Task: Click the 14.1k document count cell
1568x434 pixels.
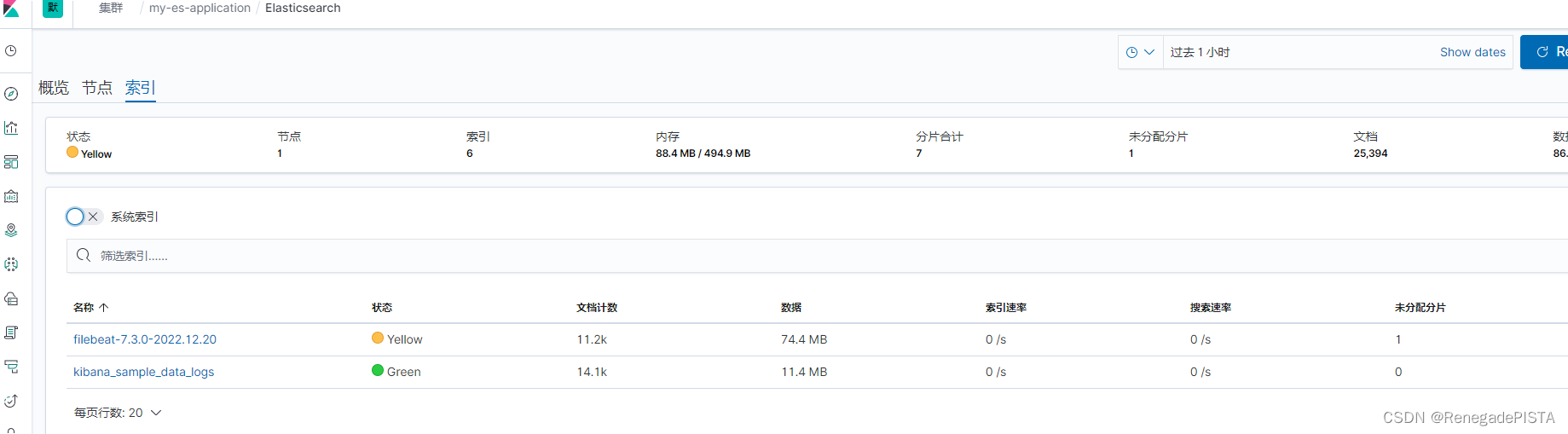Action: pyautogui.click(x=592, y=372)
